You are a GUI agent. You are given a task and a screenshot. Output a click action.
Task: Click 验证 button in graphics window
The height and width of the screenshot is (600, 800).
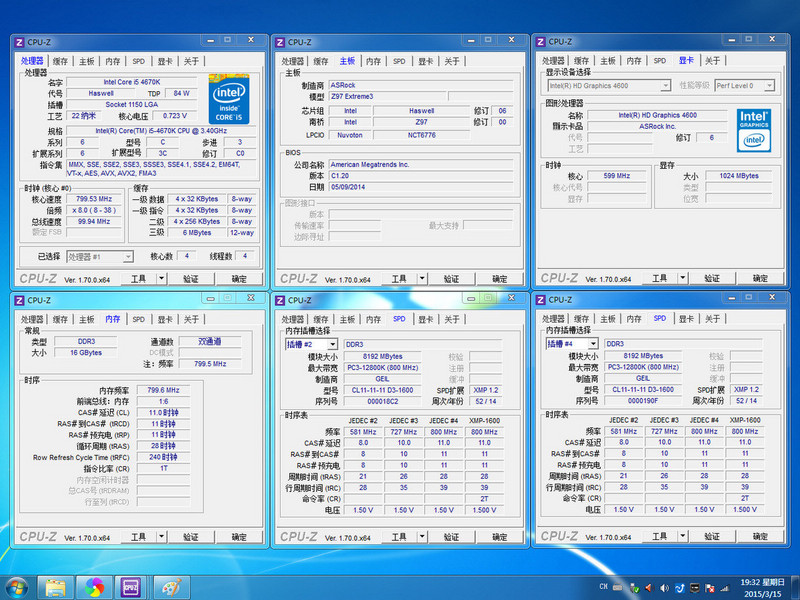tap(711, 278)
